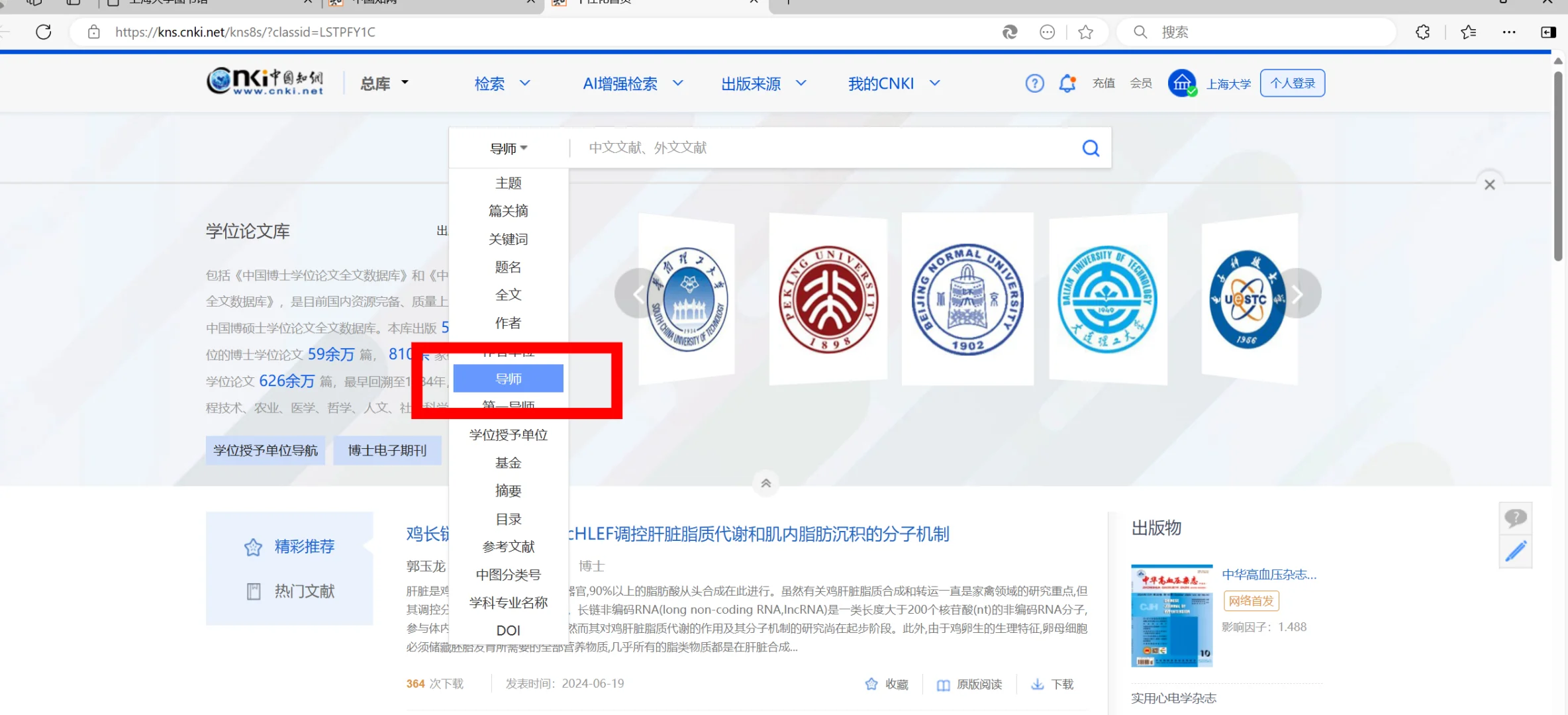Click the 个人登录 button
Image resolution: width=1568 pixels, height=715 pixels.
(x=1292, y=83)
